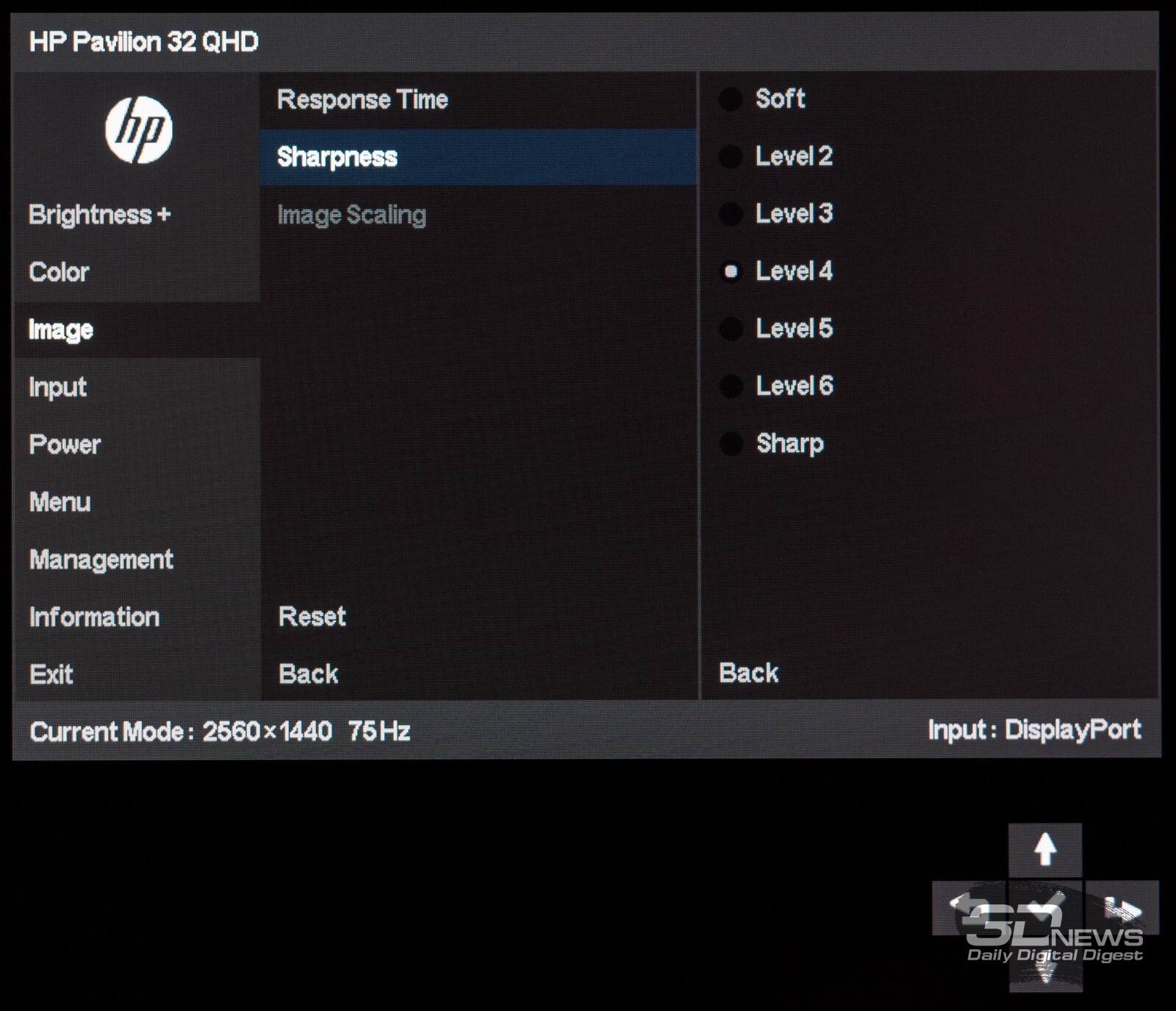The width and height of the screenshot is (1176, 1011).
Task: Go to the Power menu
Action: tap(137, 444)
